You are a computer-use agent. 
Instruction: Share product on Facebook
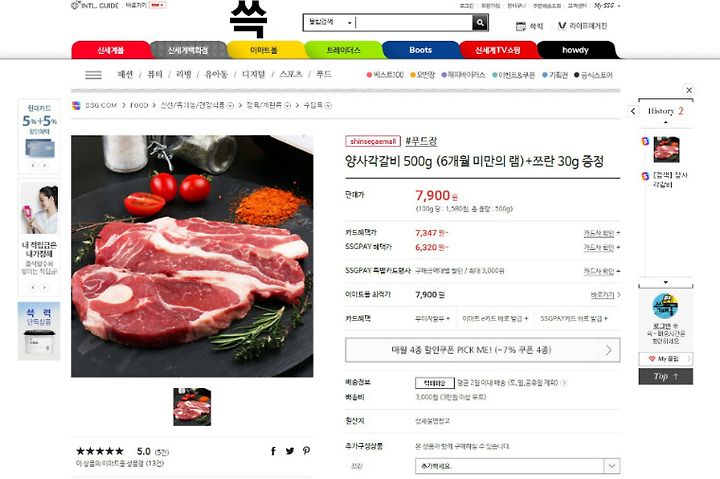tap(273, 451)
